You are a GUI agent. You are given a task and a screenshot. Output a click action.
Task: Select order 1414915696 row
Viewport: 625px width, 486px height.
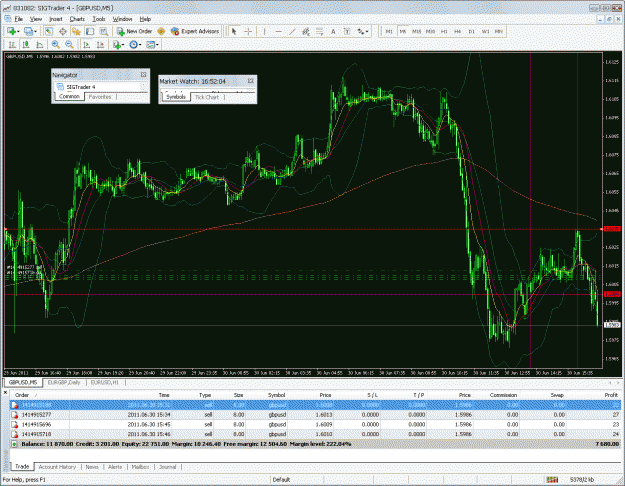click(x=315, y=425)
